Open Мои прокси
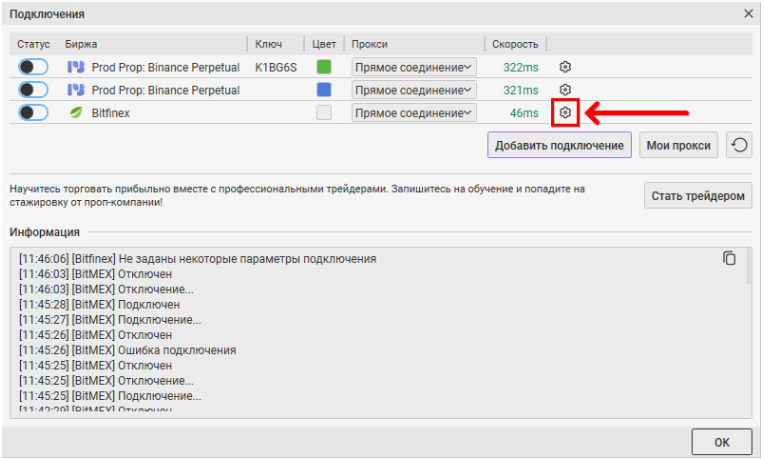 click(x=679, y=146)
